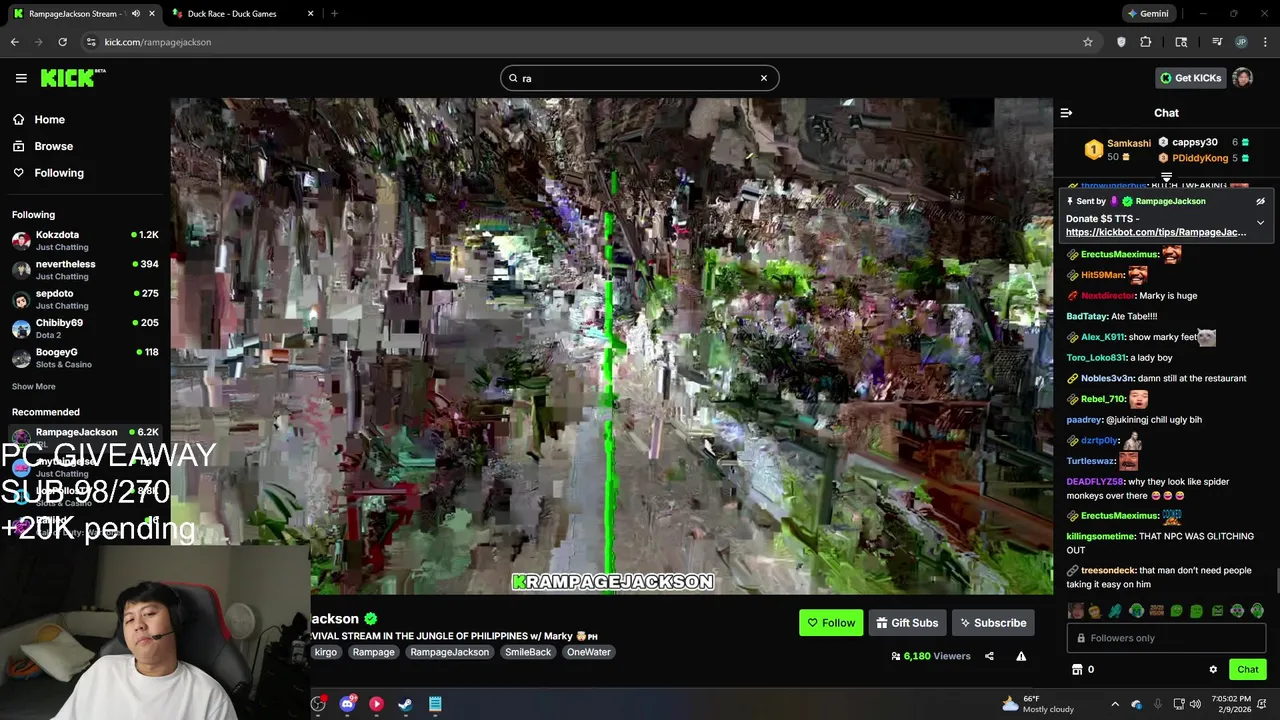
Task: Click Alex_K911 username in chat
Action: (x=1103, y=337)
